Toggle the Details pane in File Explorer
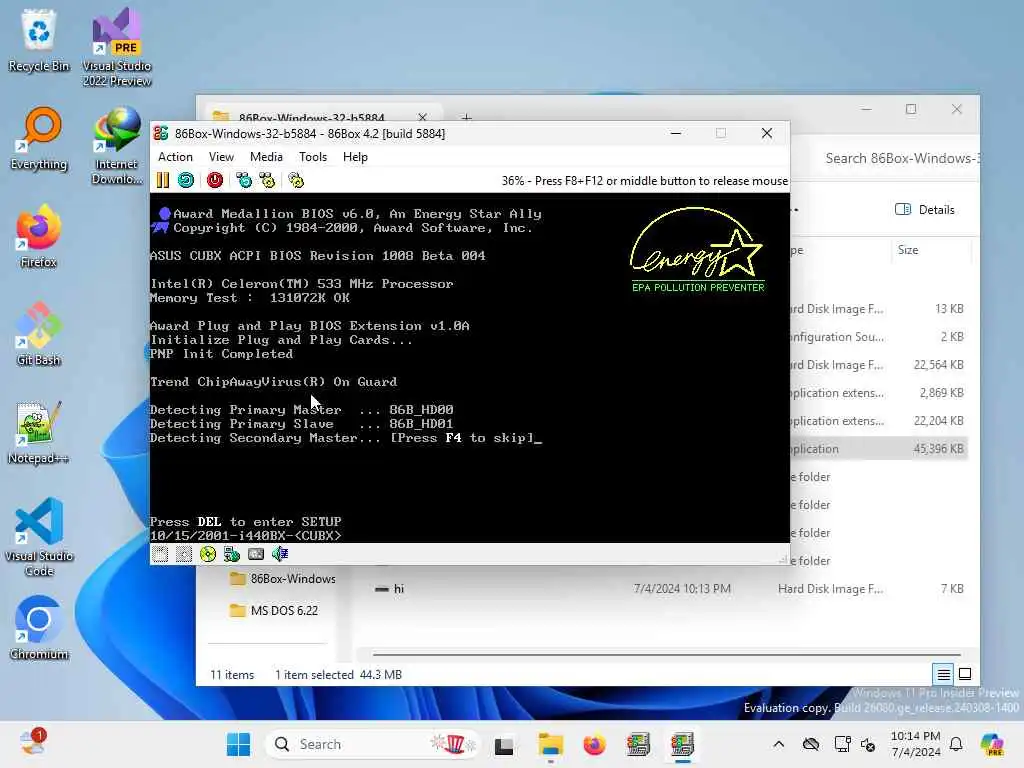 pos(925,210)
